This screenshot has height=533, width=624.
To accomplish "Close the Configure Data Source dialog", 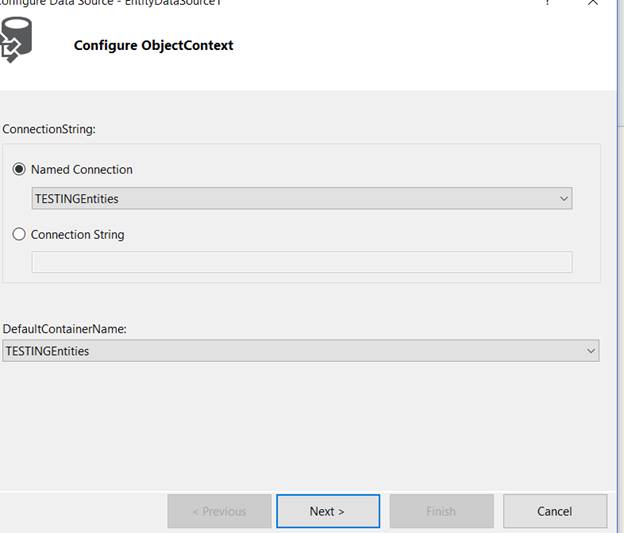I will [x=593, y=3].
